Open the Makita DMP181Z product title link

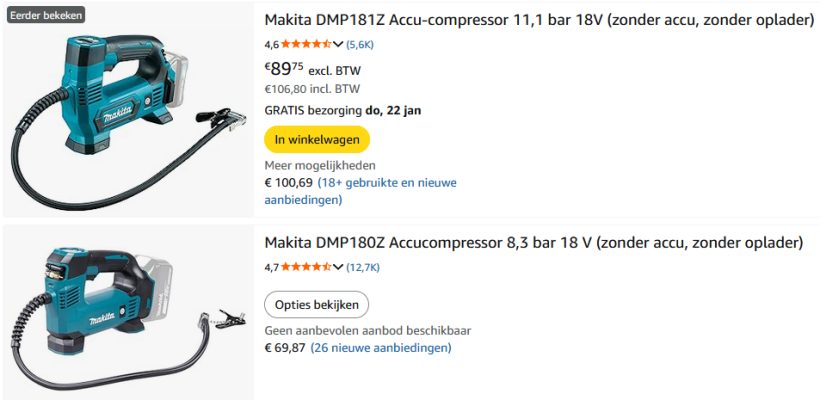539,20
